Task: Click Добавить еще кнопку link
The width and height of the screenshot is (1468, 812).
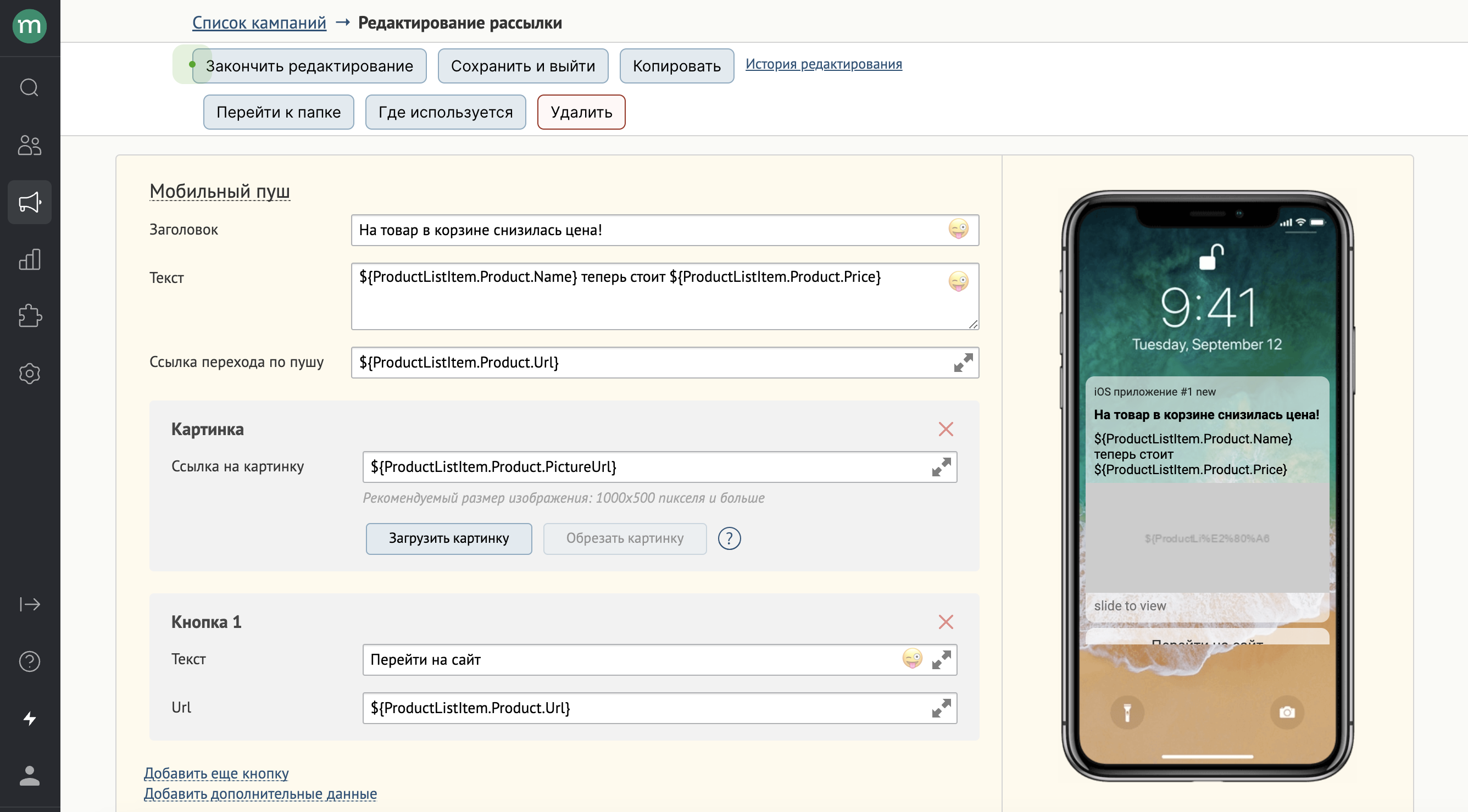Action: click(216, 773)
